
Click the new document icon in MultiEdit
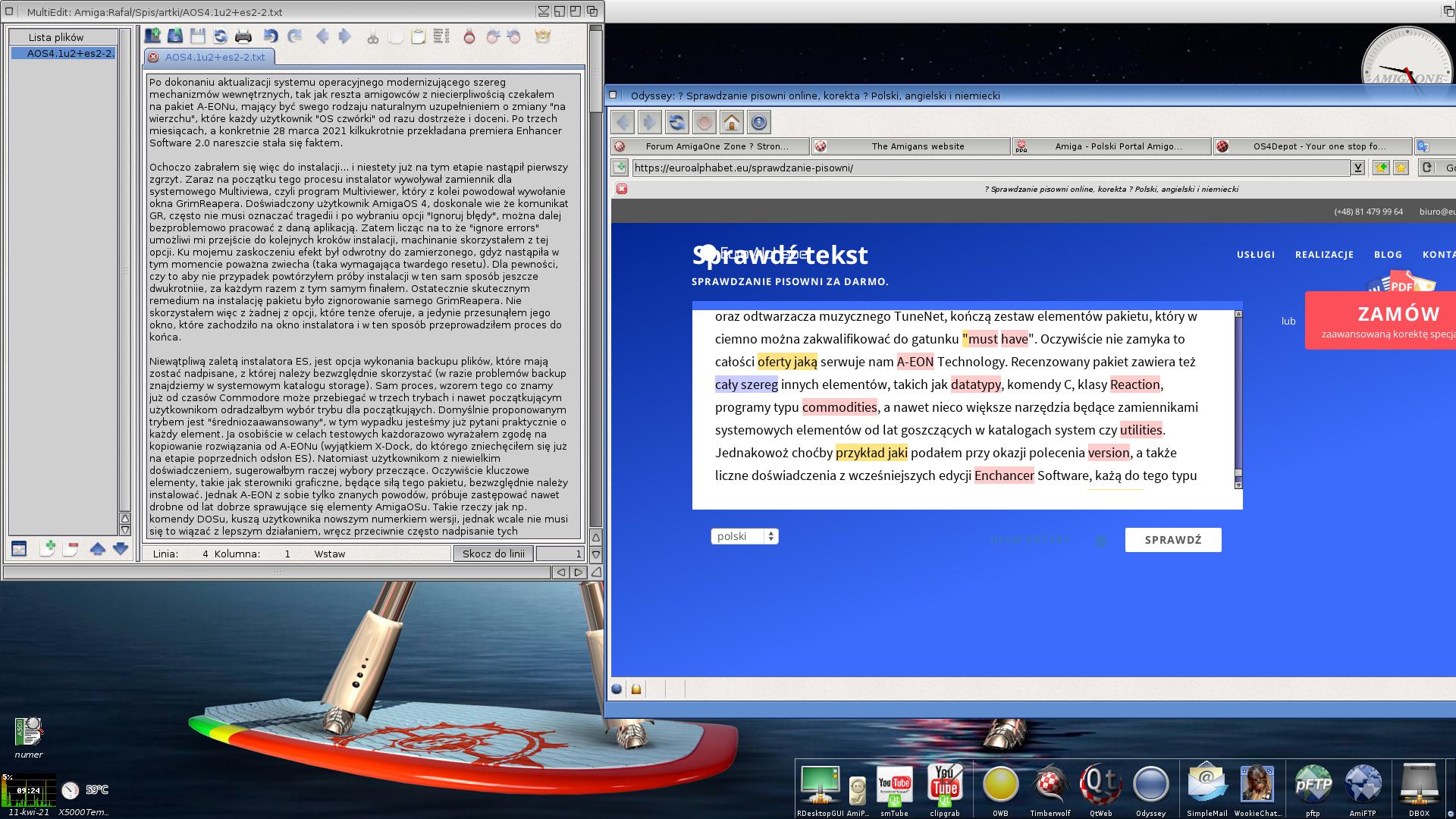[152, 36]
